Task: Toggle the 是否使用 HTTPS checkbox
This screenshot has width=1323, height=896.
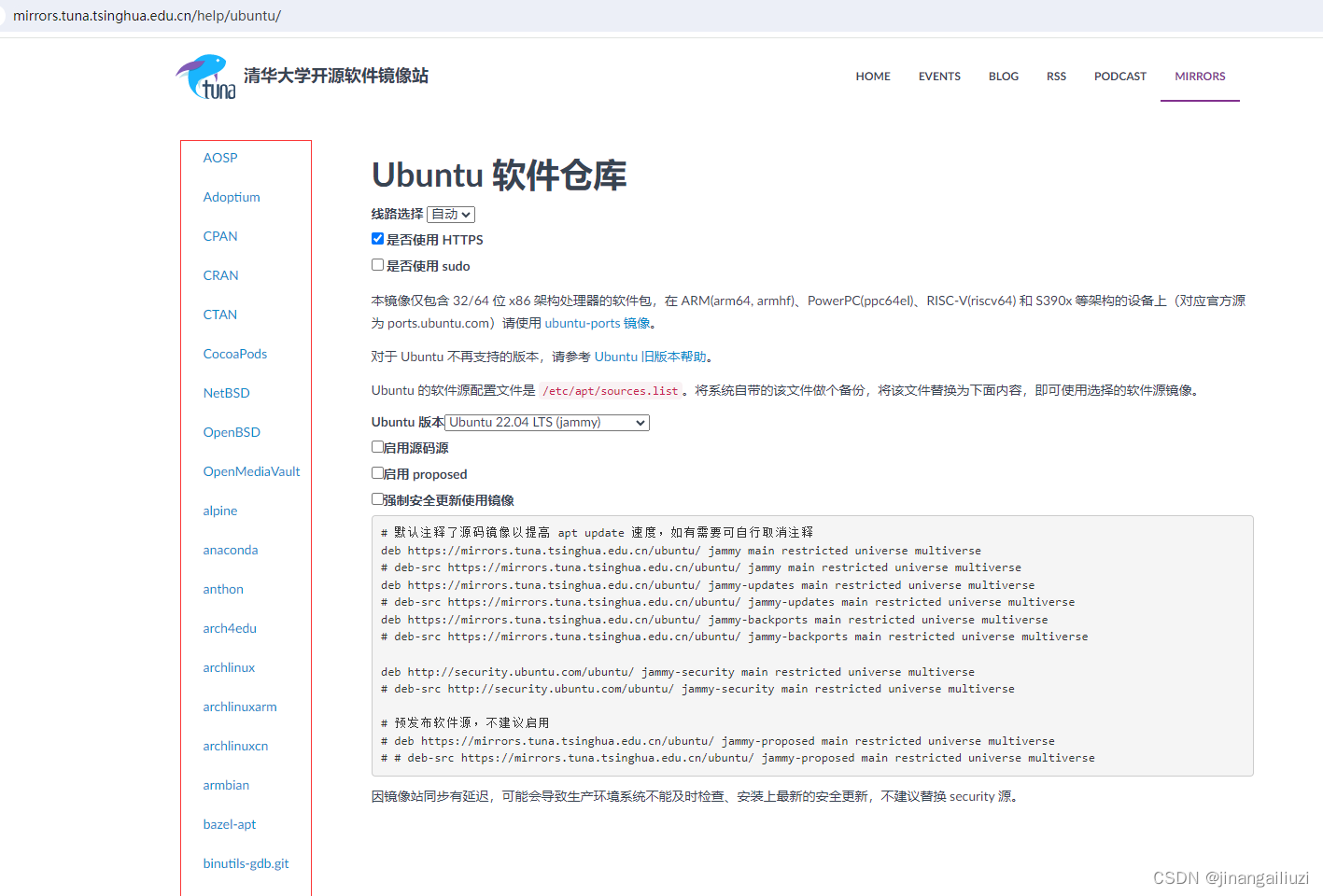Action: click(x=377, y=239)
